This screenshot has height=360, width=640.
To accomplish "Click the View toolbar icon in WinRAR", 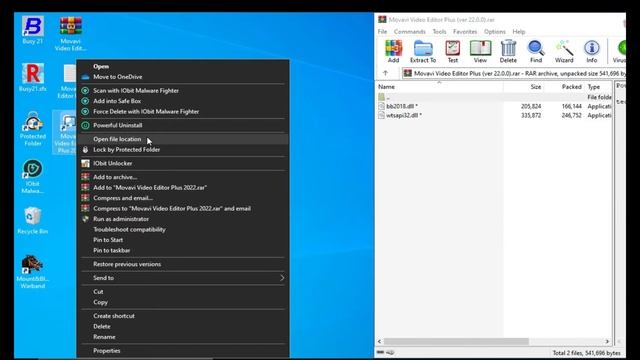I will tap(480, 51).
